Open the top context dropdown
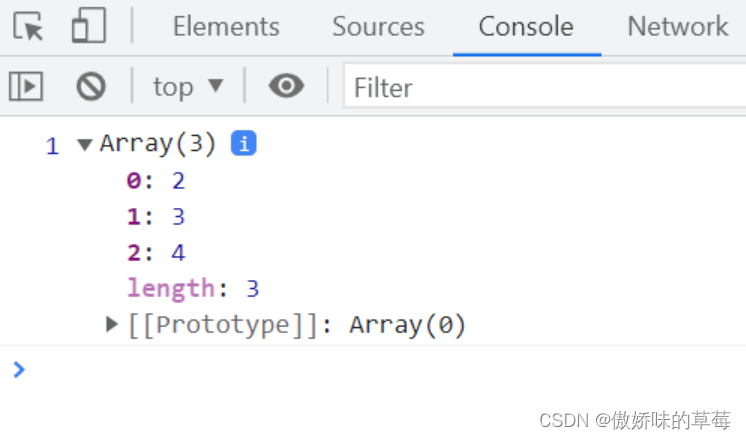 click(x=188, y=87)
